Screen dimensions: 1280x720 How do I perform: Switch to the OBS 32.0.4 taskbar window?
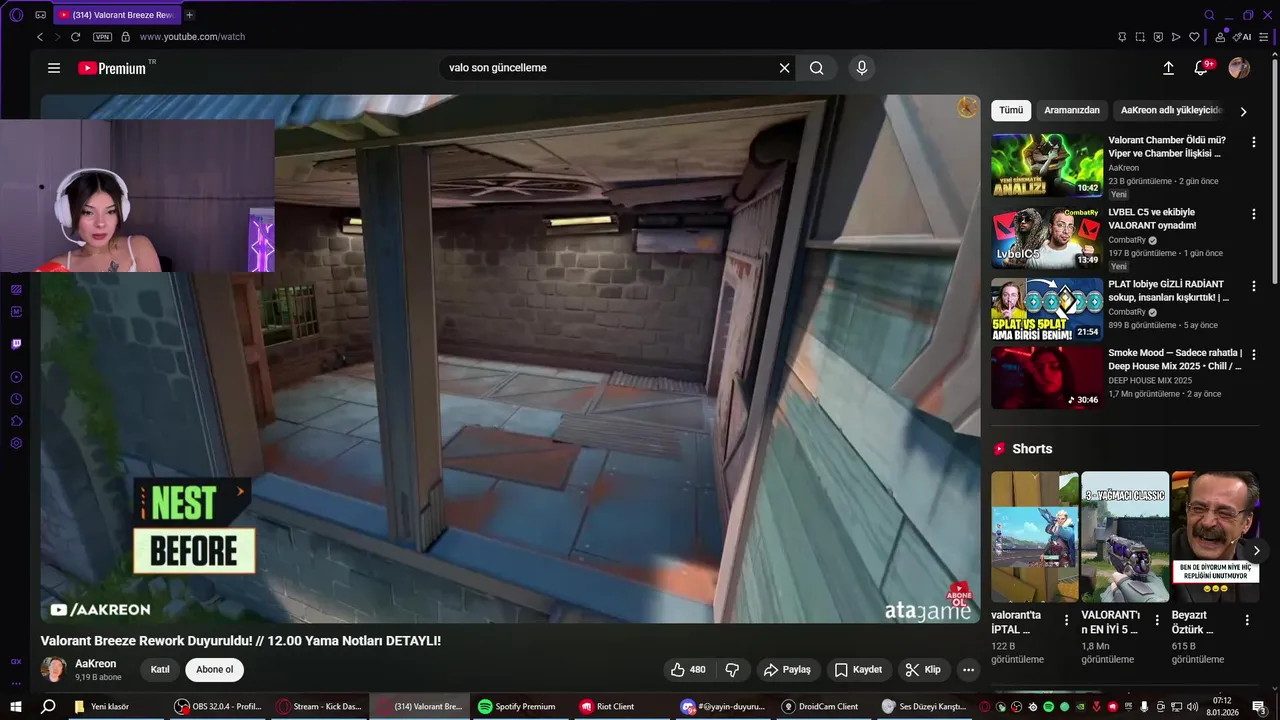click(218, 706)
